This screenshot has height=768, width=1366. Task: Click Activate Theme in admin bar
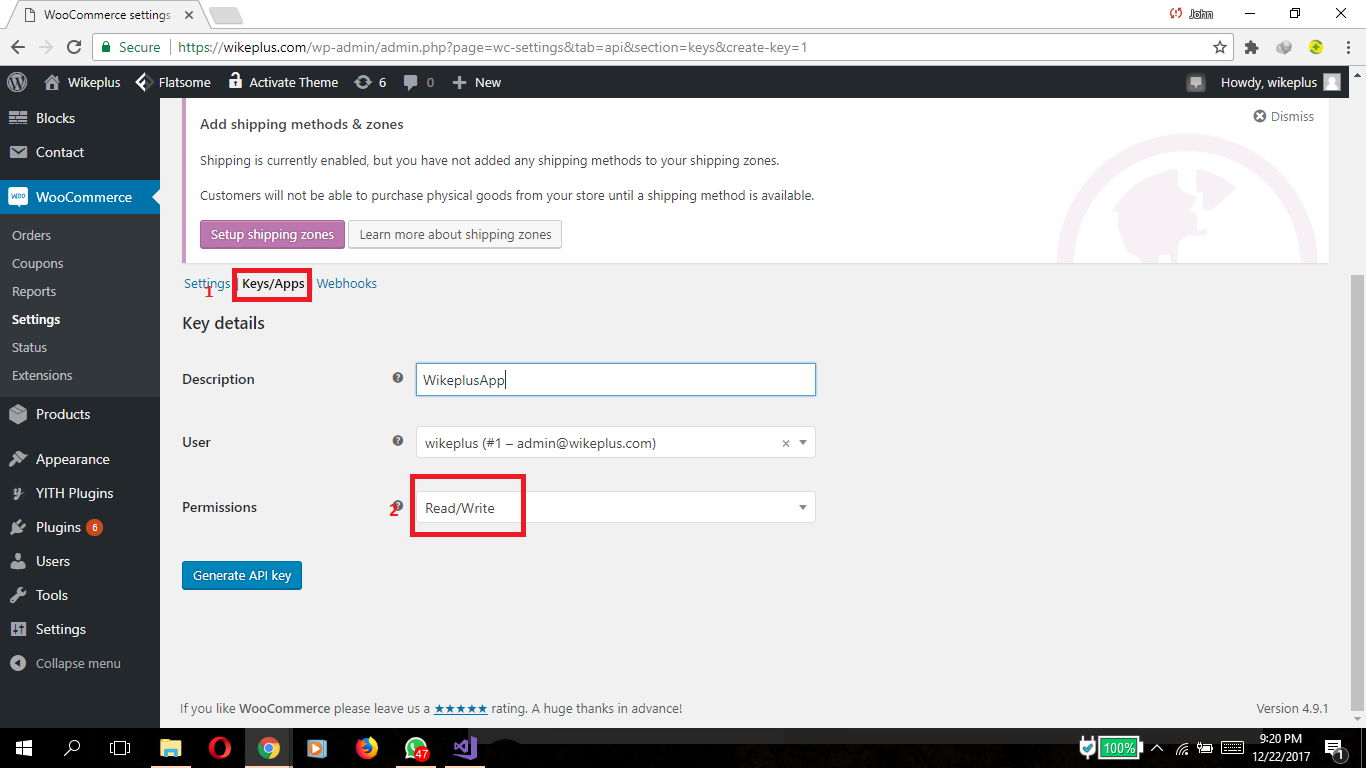[x=283, y=82]
